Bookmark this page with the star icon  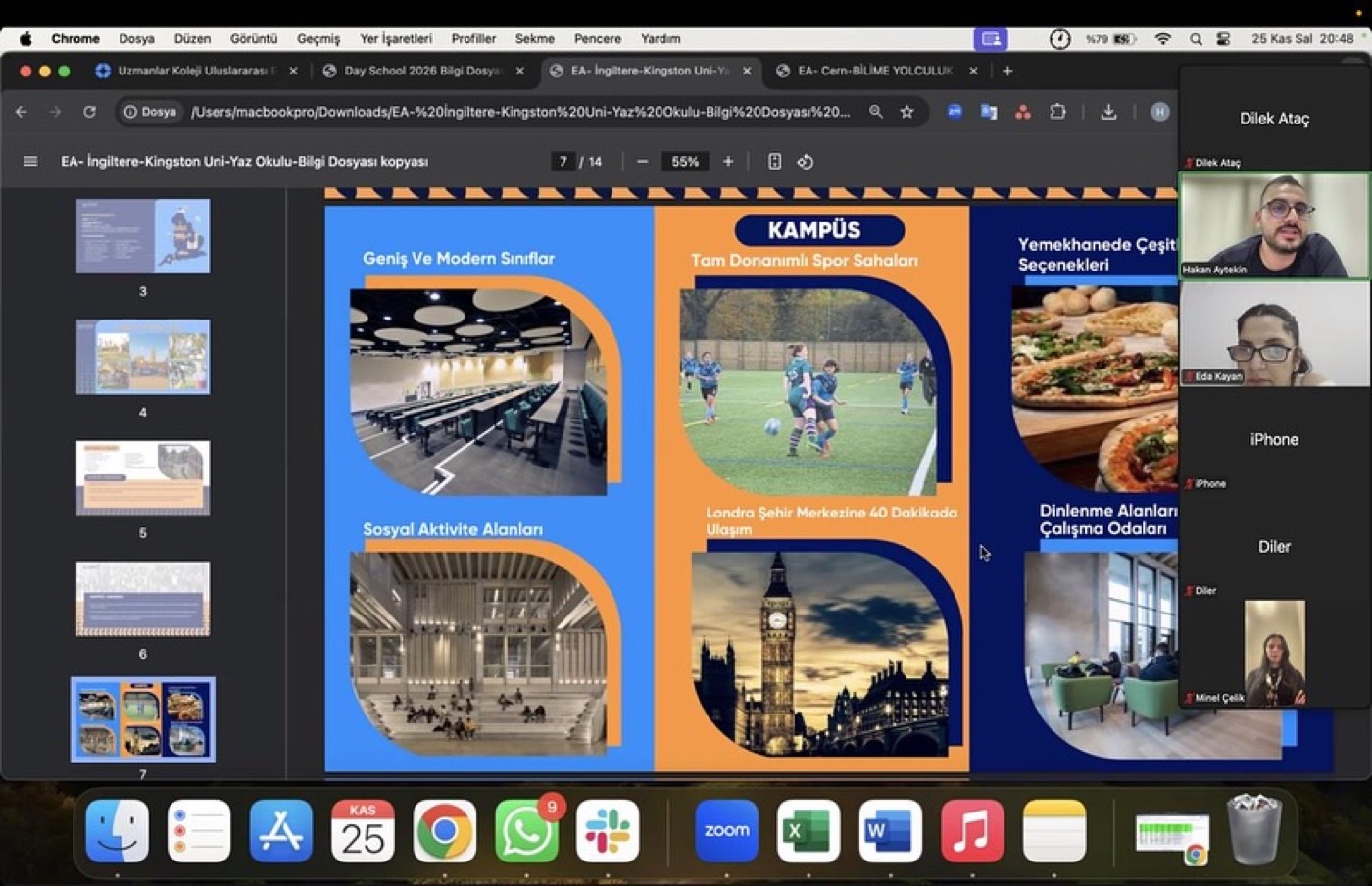[x=907, y=112]
